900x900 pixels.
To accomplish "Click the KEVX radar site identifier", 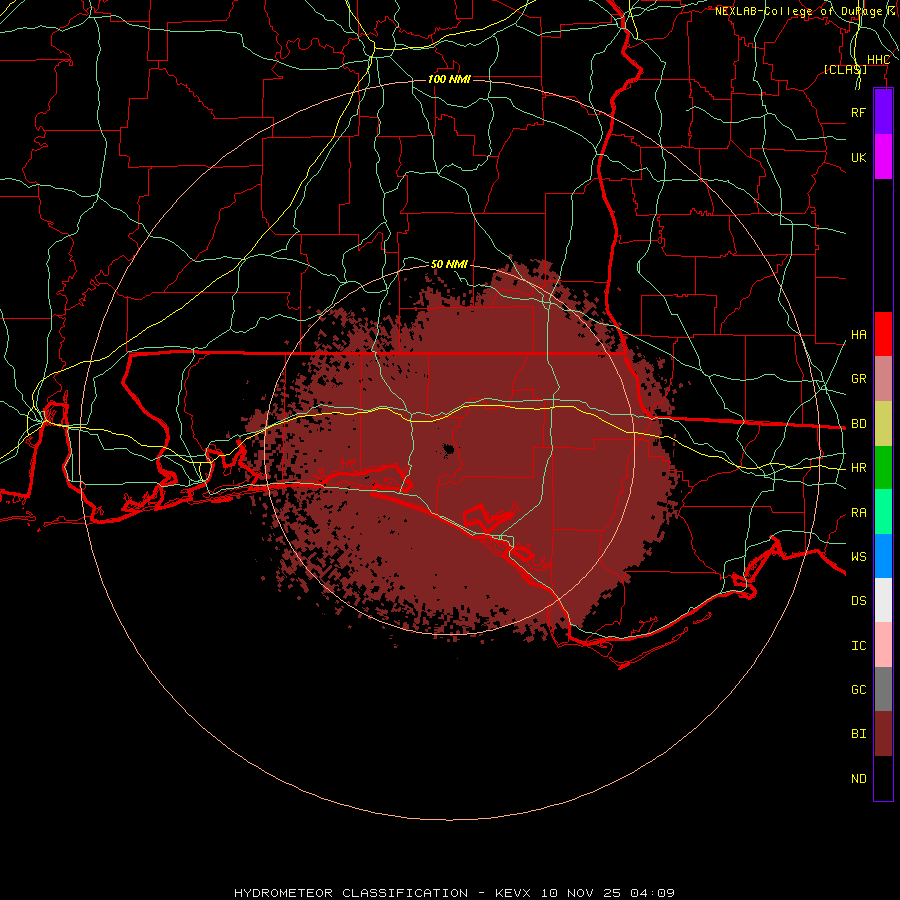I will [513, 893].
